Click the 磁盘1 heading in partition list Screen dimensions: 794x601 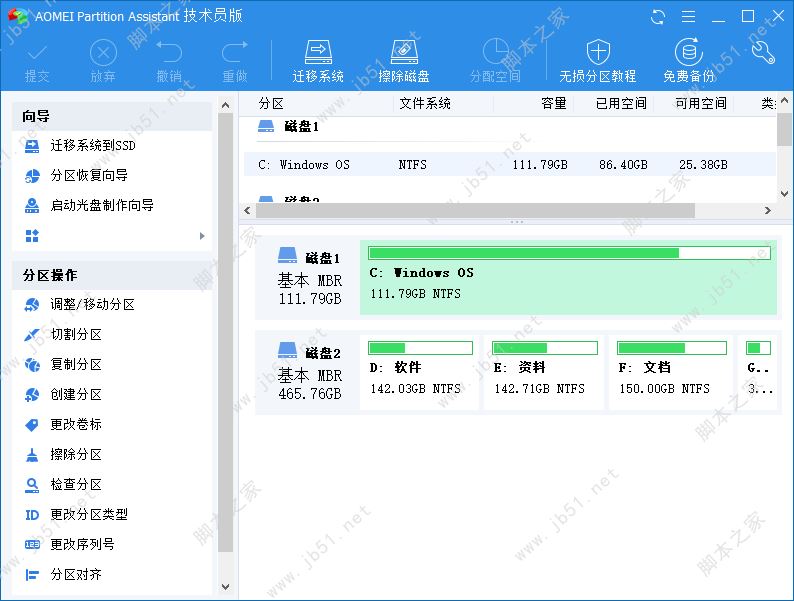(x=301, y=127)
